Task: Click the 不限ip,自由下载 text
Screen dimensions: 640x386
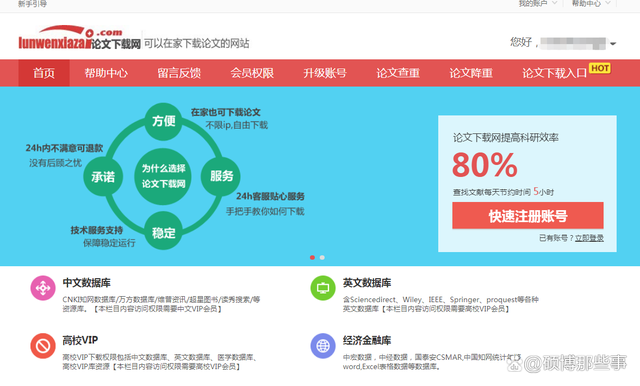Action: click(x=237, y=125)
